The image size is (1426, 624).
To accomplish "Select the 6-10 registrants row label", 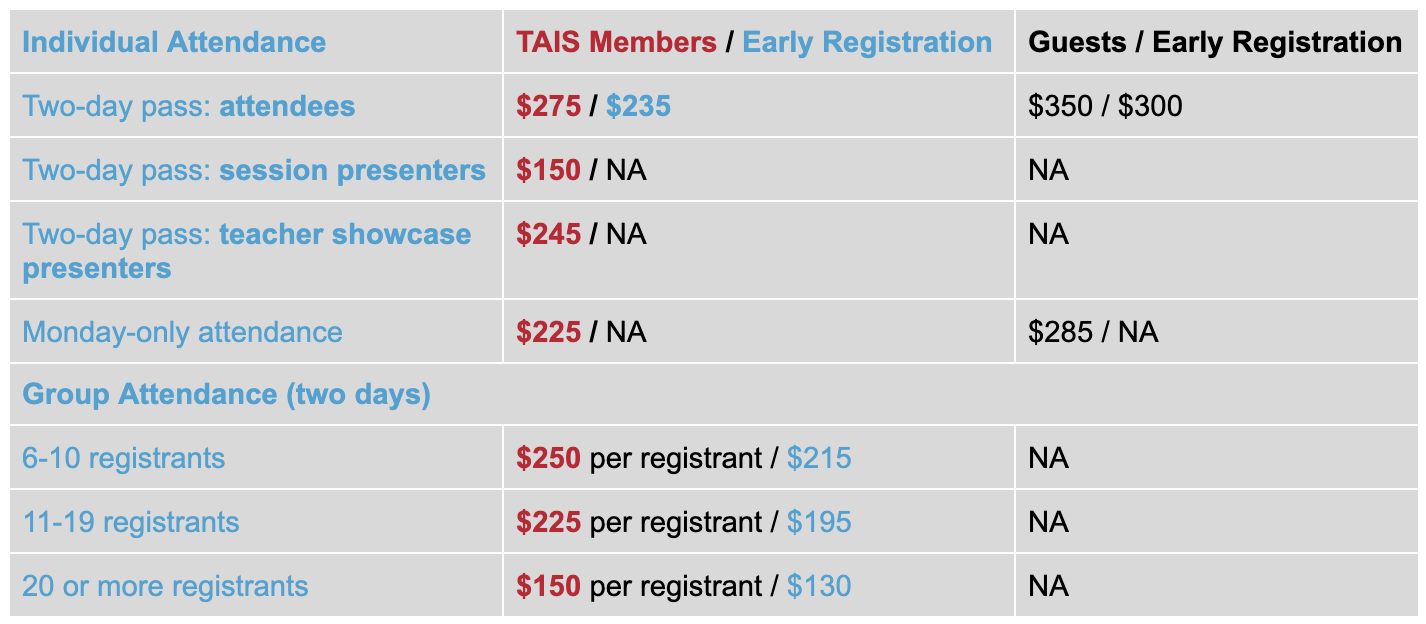I will (x=124, y=458).
